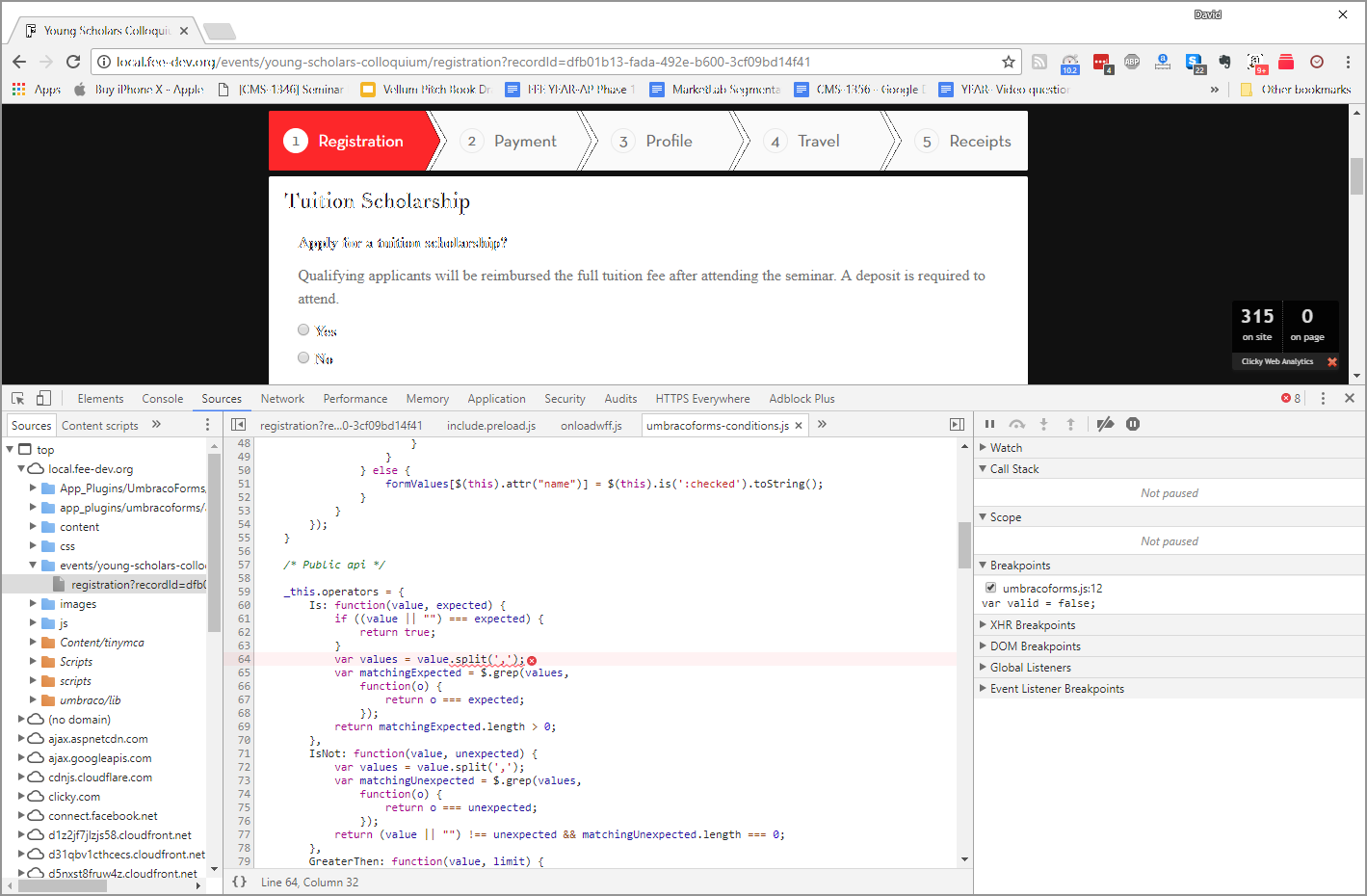
Task: Click the browser Back arrow
Action: (19, 62)
